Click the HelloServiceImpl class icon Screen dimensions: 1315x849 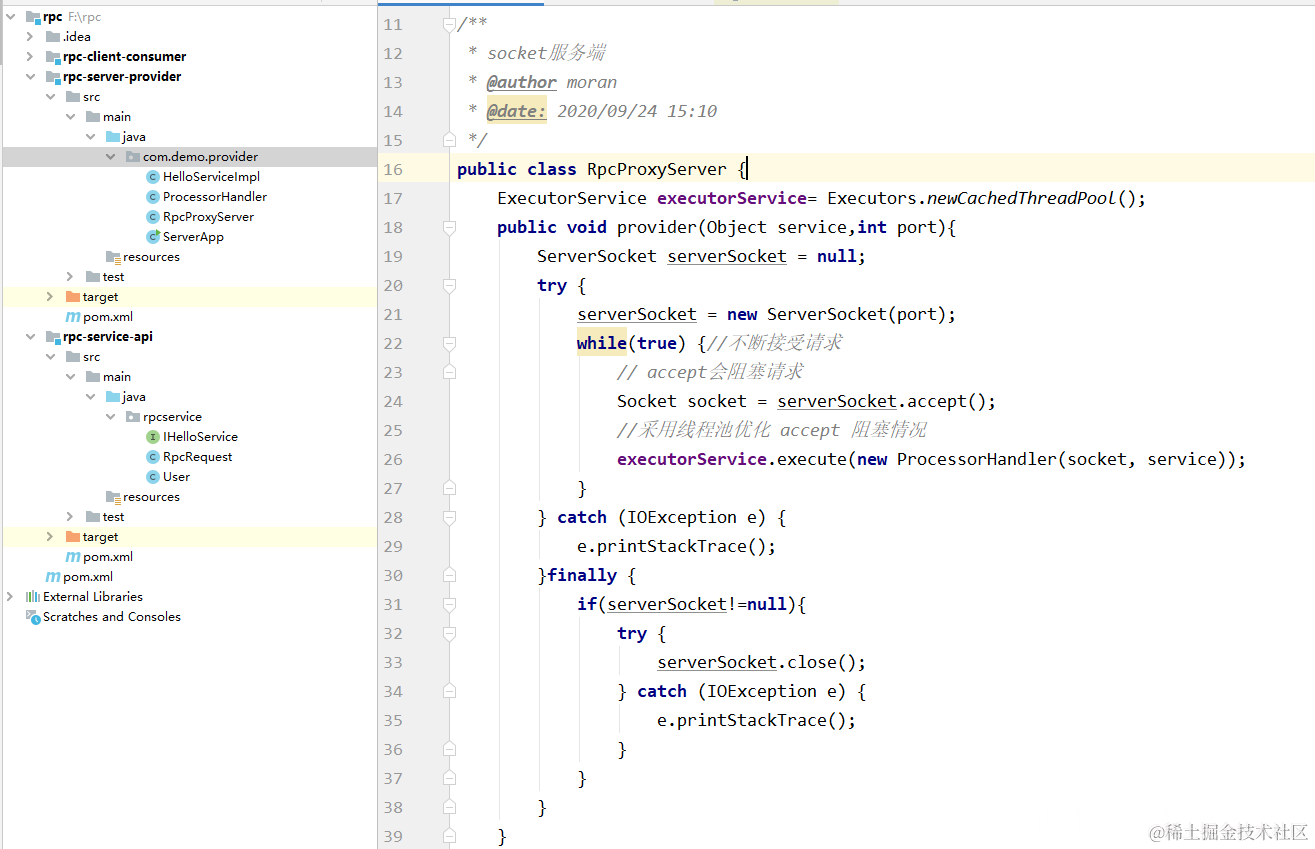[x=153, y=177]
